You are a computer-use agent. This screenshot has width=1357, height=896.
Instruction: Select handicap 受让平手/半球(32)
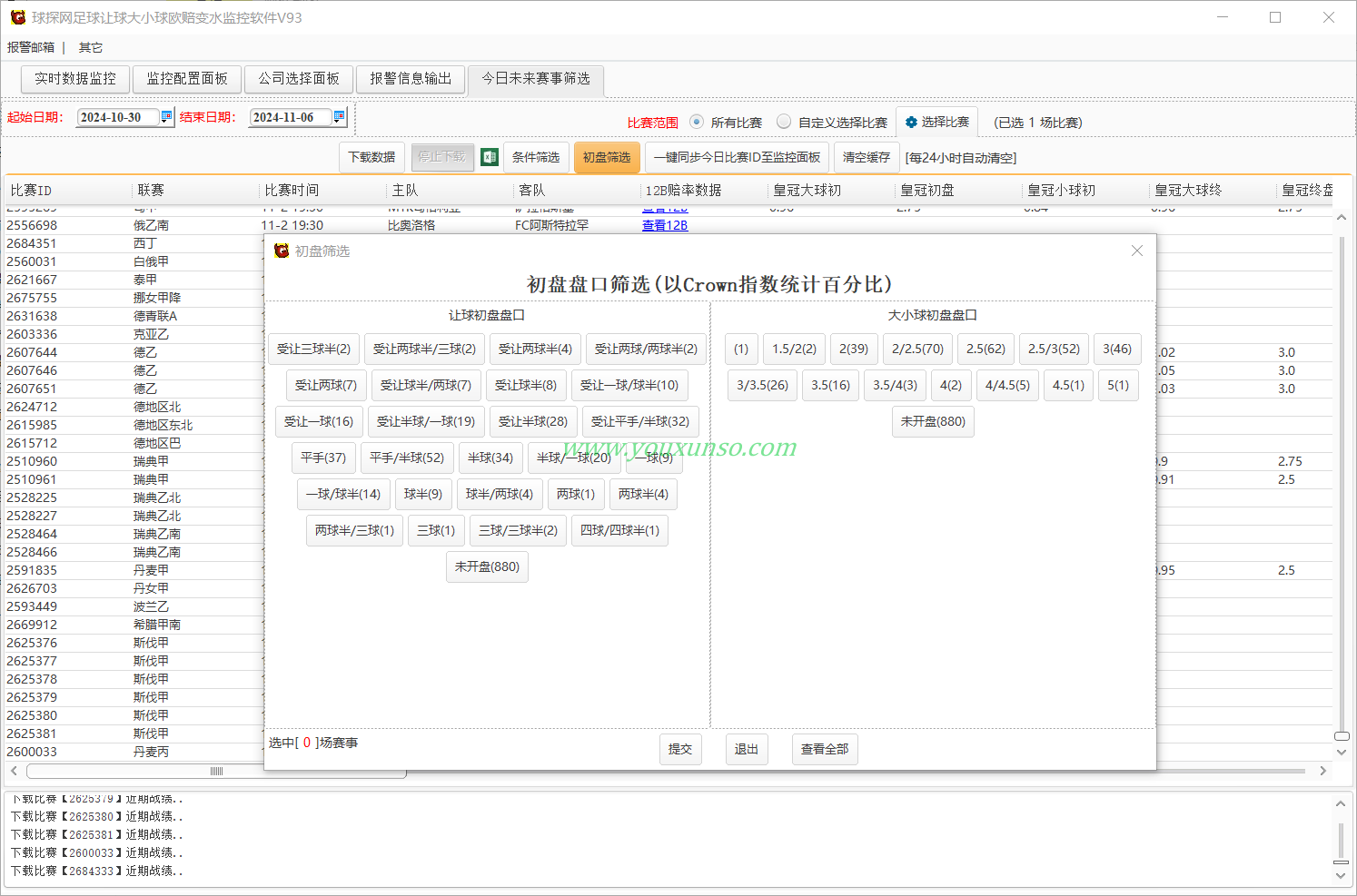tap(640, 421)
